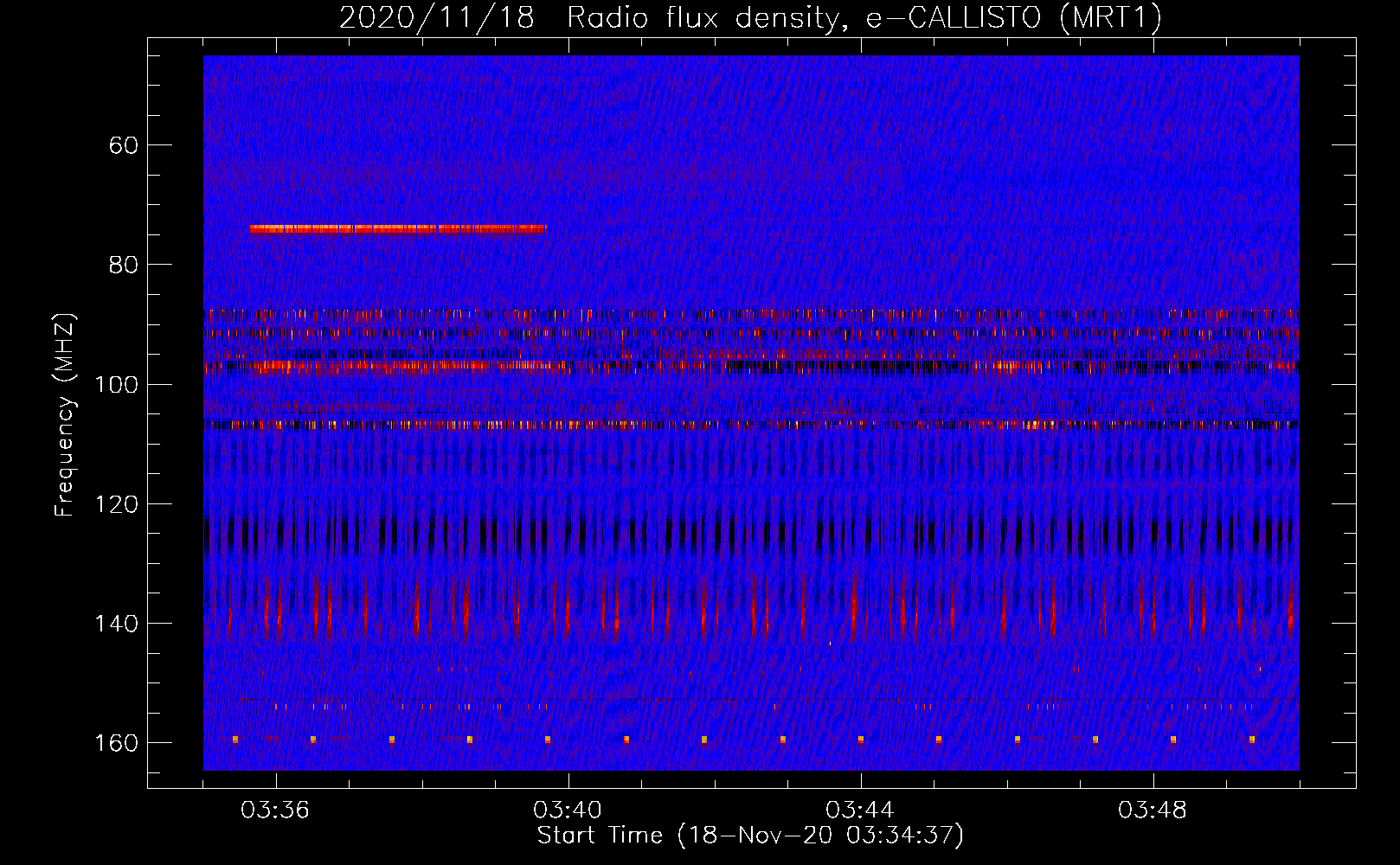Click the 60 frequency tick label

coord(124,145)
